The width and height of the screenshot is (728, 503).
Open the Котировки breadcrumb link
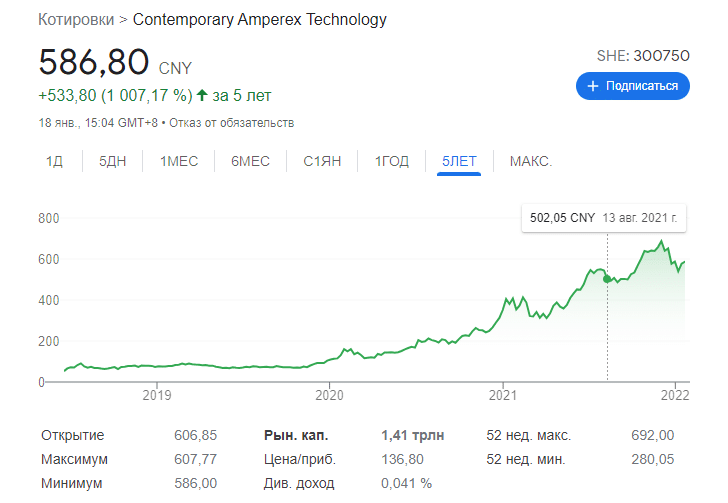(x=75, y=20)
